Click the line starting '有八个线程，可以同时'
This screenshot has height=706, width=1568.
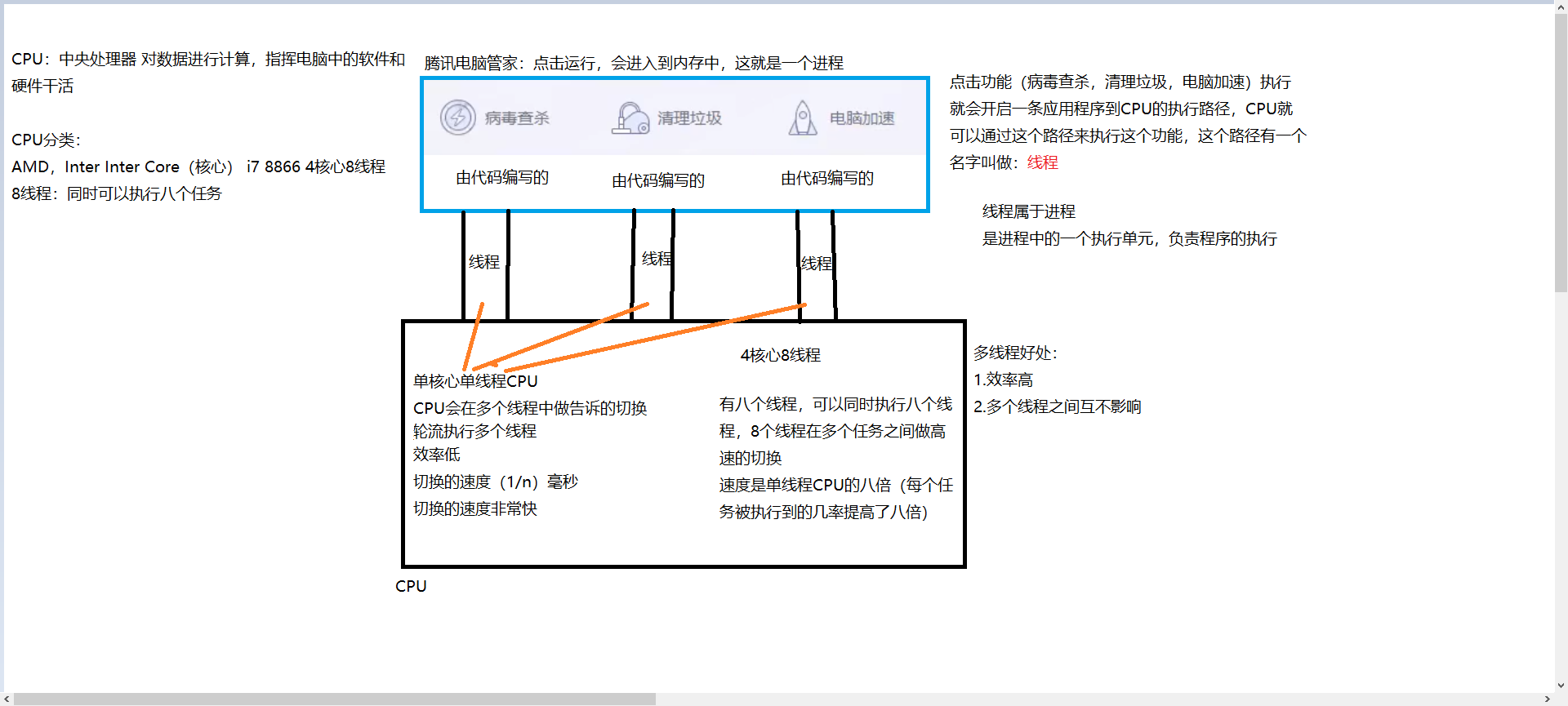point(835,404)
